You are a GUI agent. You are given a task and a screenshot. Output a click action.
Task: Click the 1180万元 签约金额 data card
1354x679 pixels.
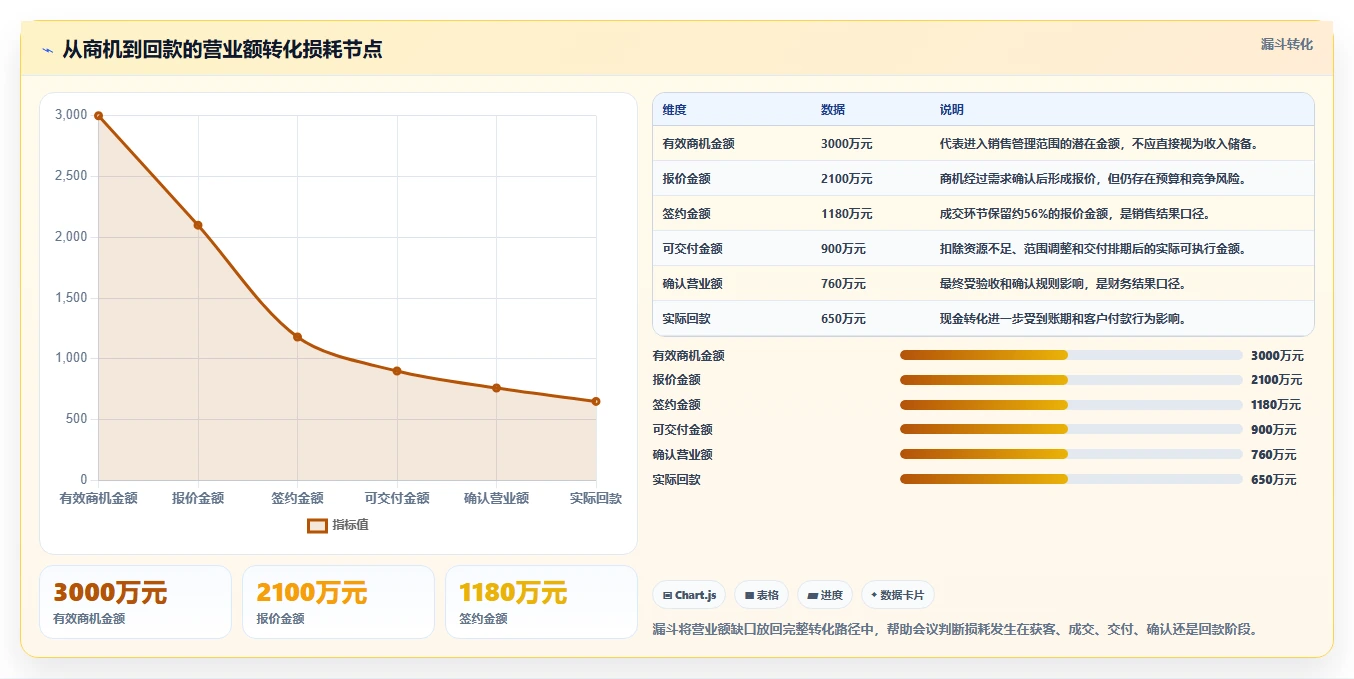541,602
